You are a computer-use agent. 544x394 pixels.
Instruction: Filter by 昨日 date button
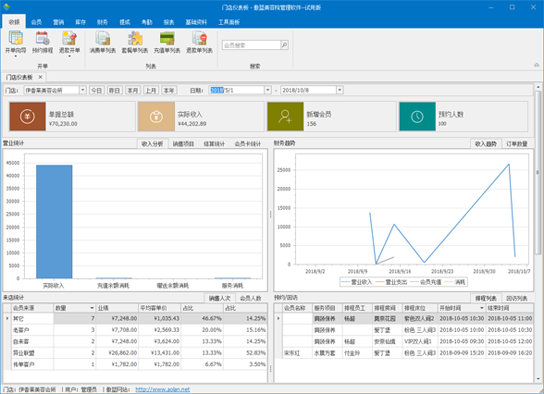(114, 90)
